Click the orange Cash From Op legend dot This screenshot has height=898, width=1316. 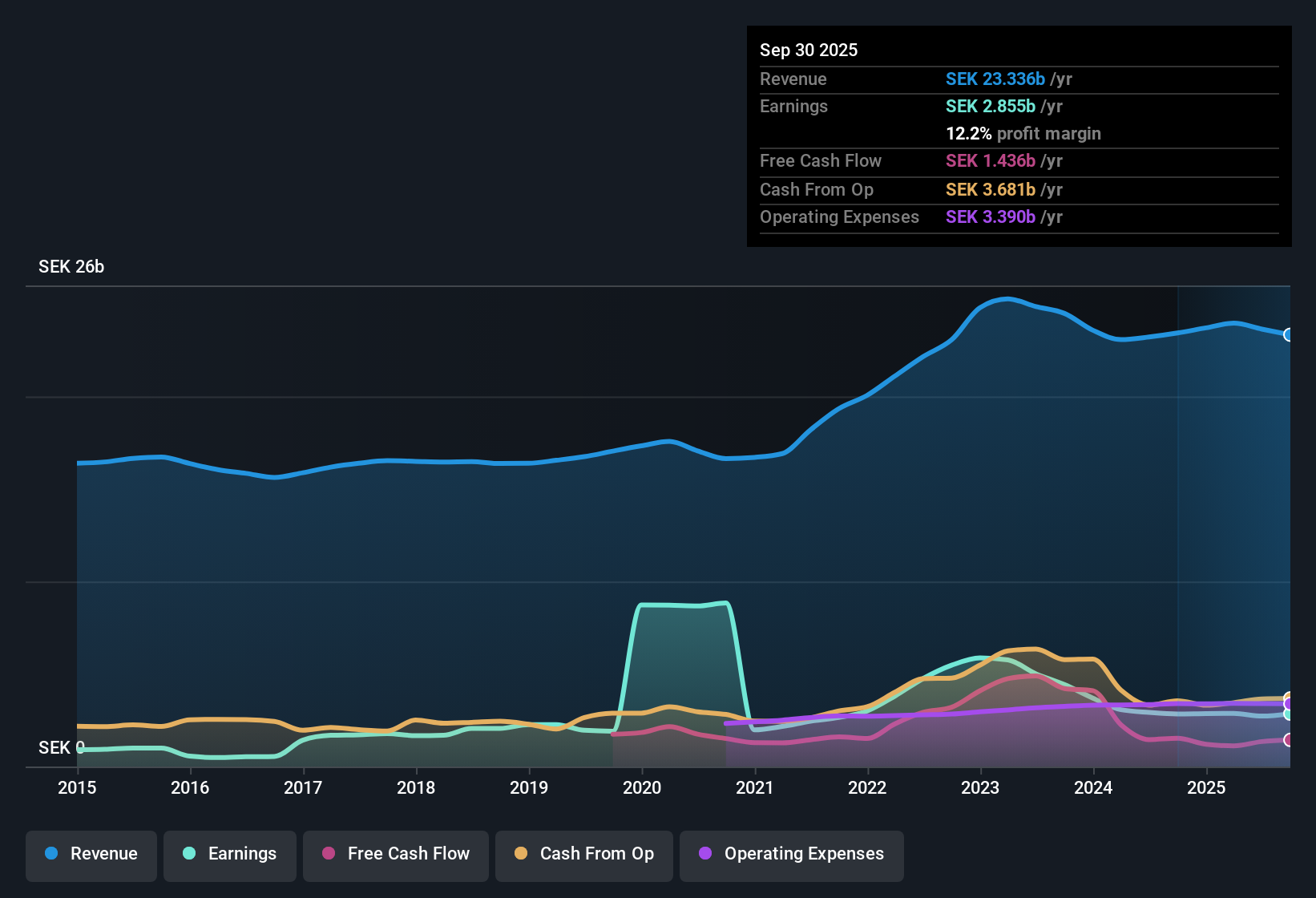[521, 854]
